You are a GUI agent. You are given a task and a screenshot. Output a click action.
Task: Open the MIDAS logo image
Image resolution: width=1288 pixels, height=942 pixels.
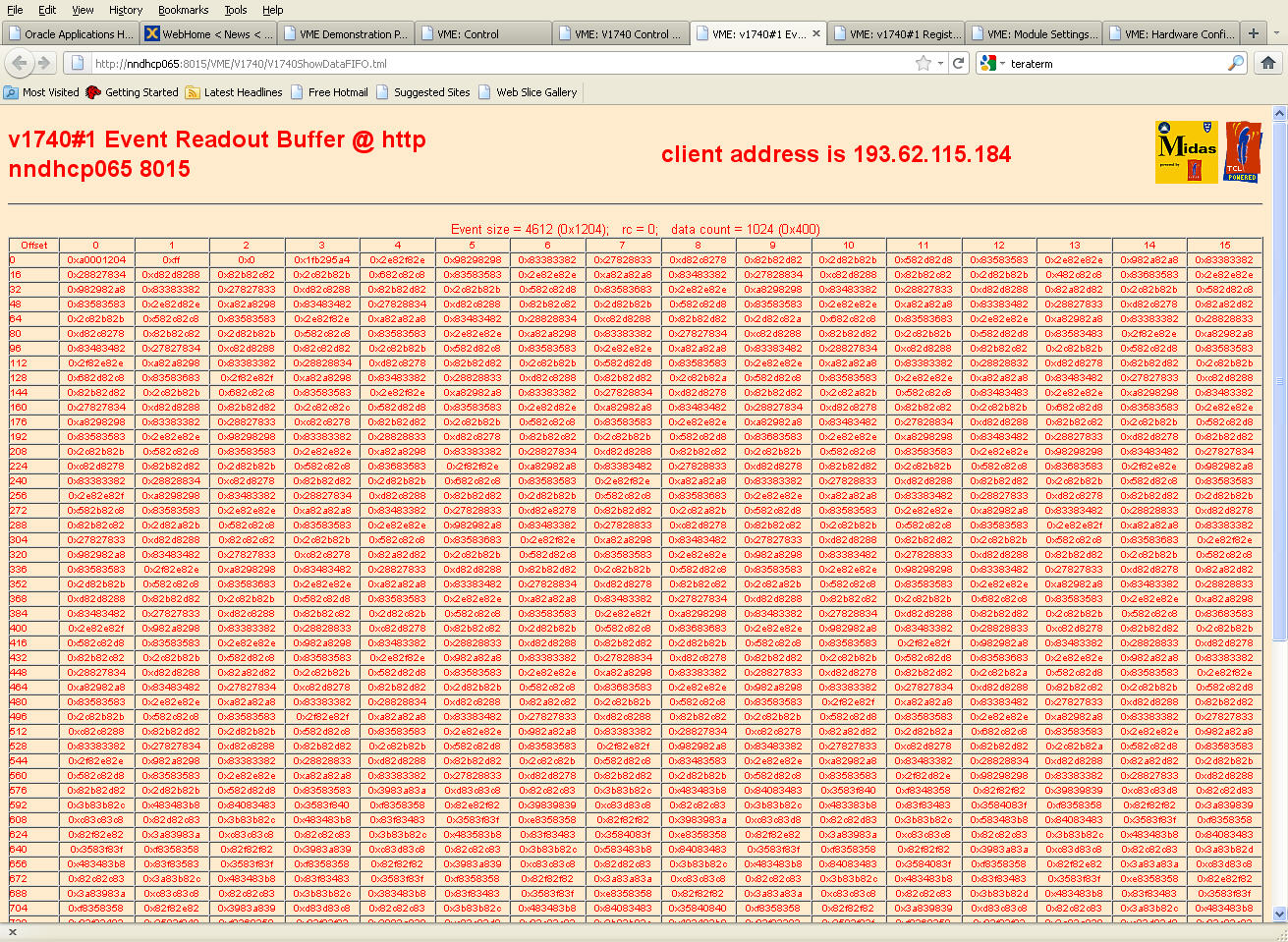(x=1186, y=152)
